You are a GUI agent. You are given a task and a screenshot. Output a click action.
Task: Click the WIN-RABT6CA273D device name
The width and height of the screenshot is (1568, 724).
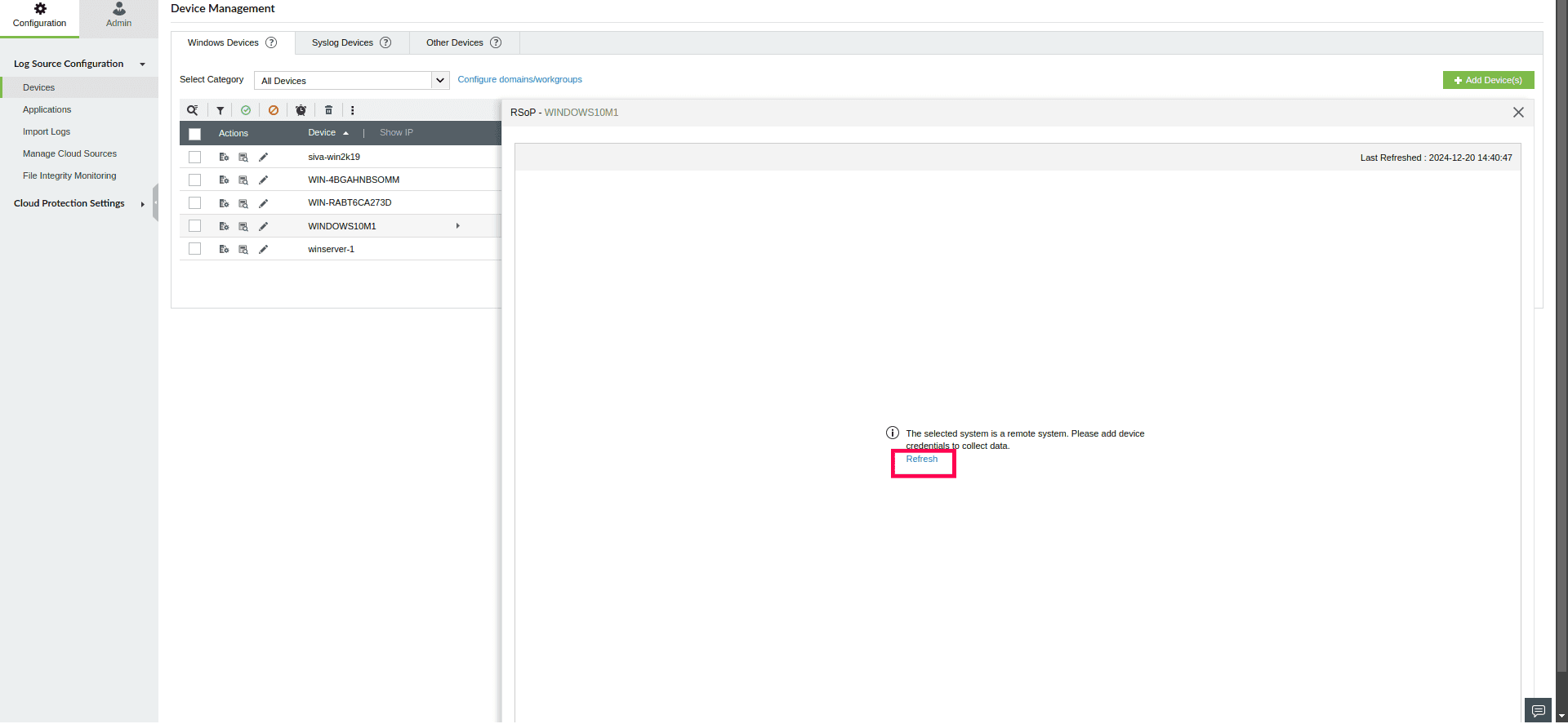tap(350, 202)
